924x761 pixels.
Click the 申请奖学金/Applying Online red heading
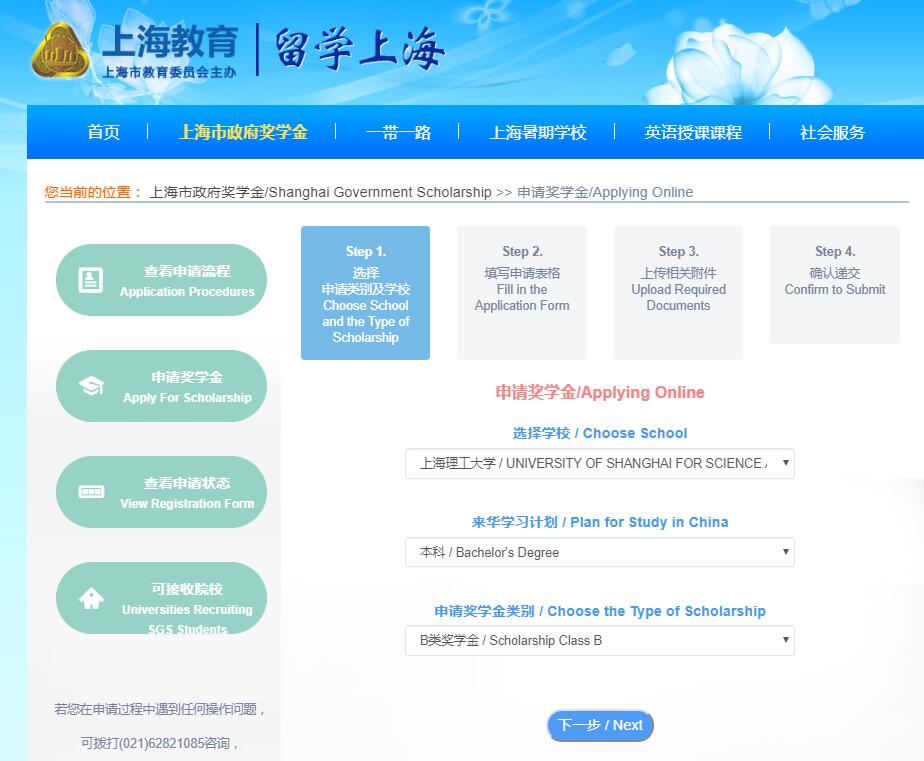(600, 393)
